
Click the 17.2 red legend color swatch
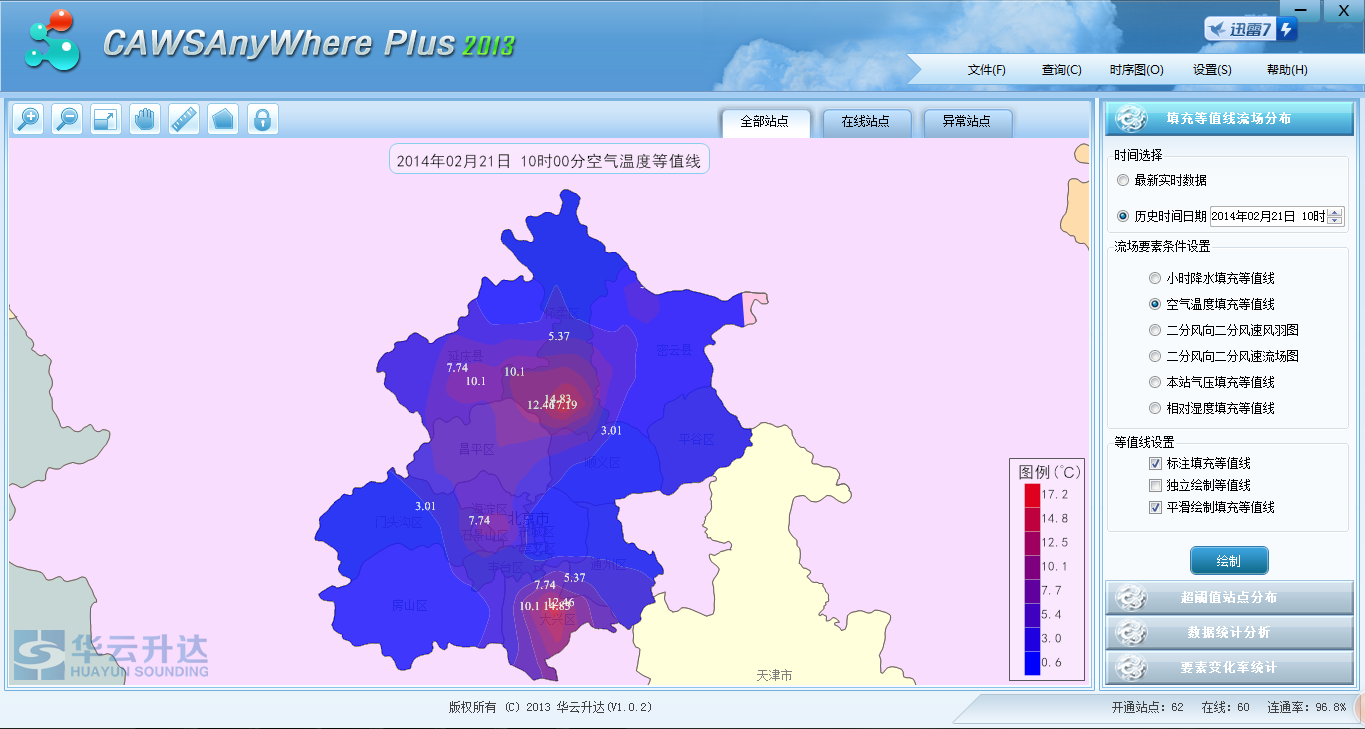tap(1032, 495)
